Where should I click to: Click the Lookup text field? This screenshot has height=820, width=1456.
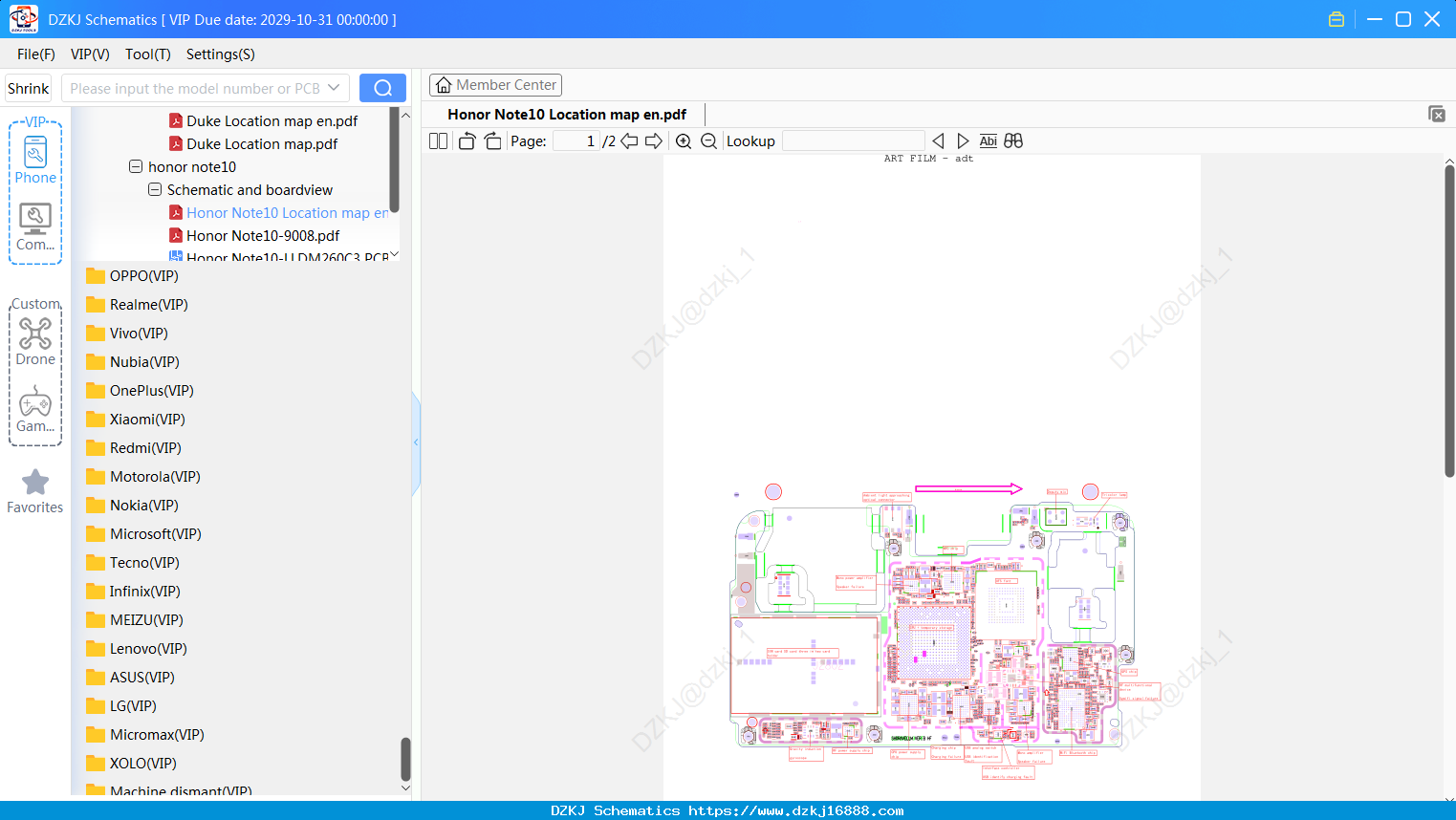click(854, 140)
